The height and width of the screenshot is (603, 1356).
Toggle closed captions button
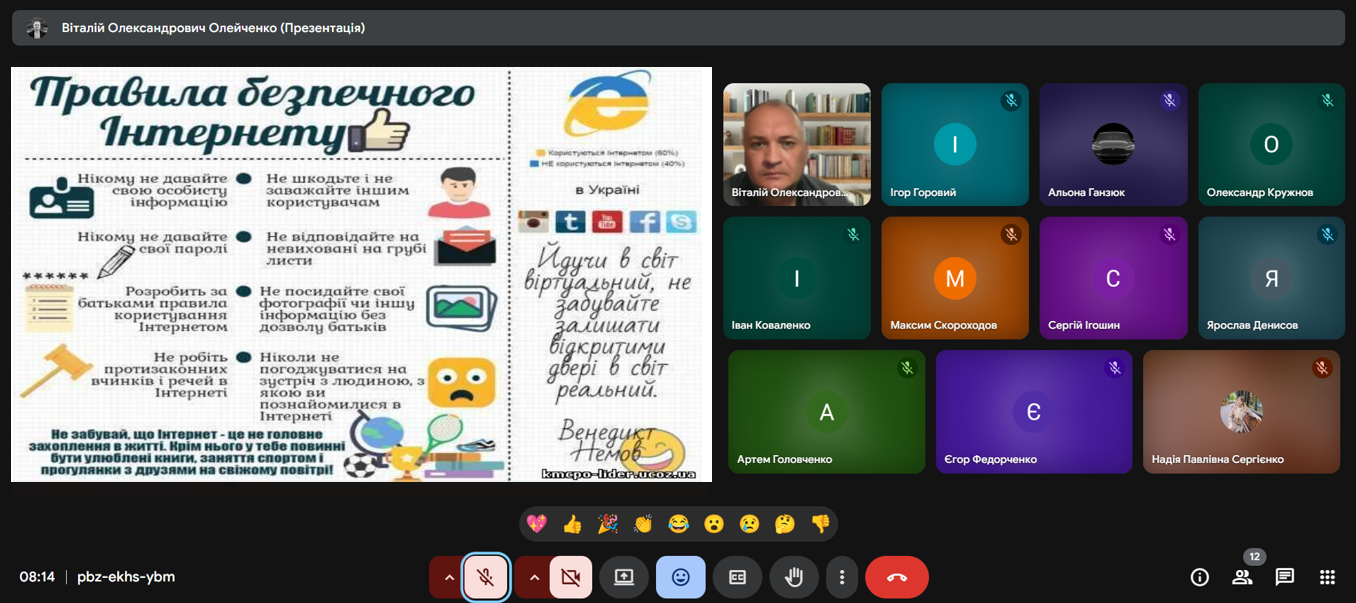(737, 577)
